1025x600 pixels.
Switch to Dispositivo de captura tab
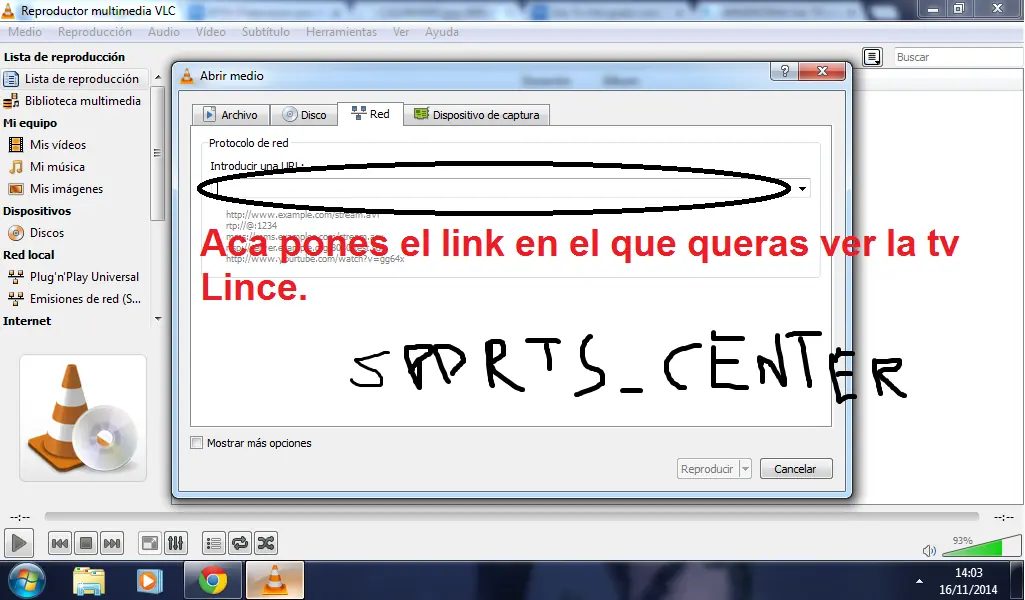(477, 115)
